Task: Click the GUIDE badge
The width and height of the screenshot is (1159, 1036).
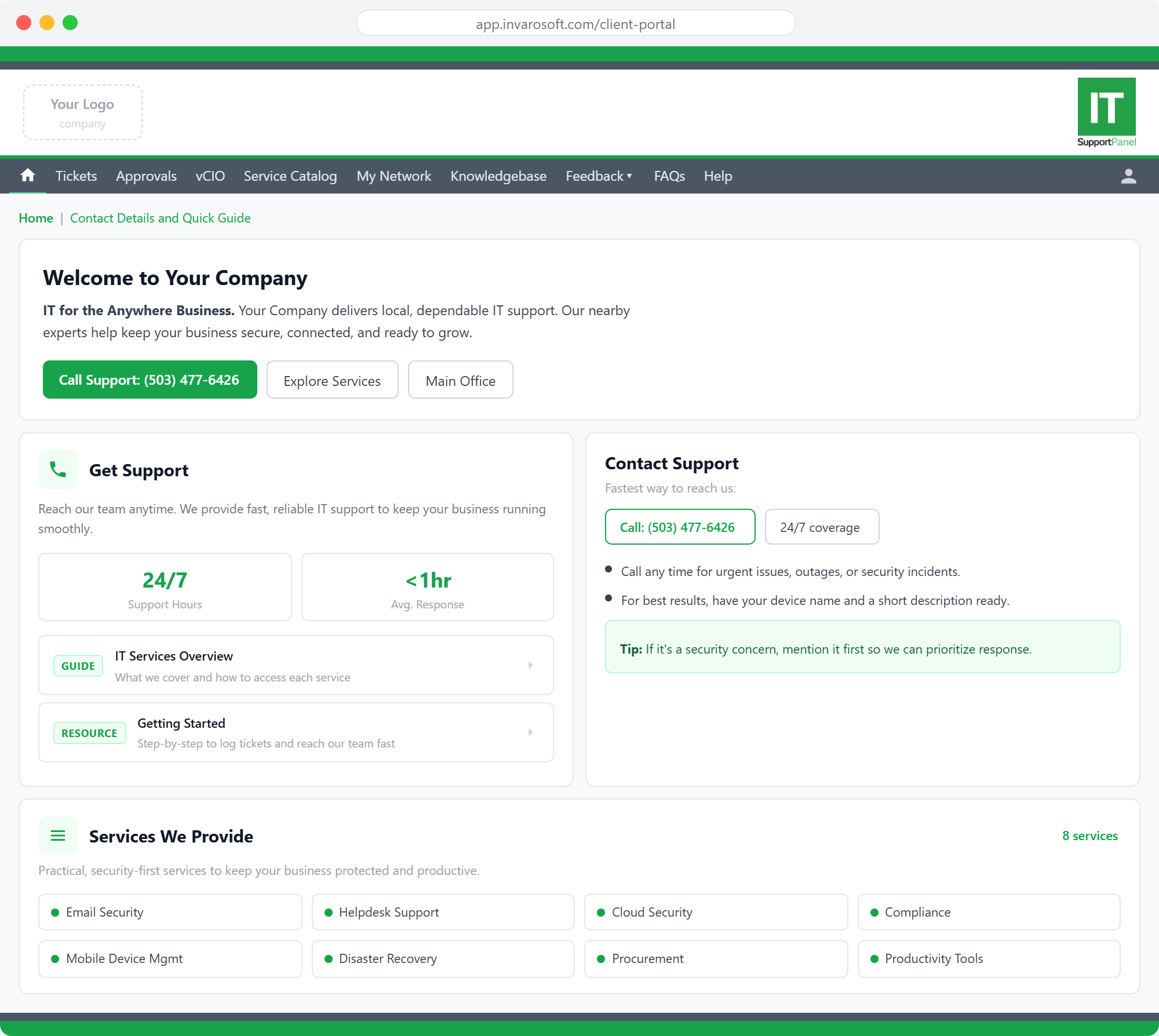Action: 78,666
